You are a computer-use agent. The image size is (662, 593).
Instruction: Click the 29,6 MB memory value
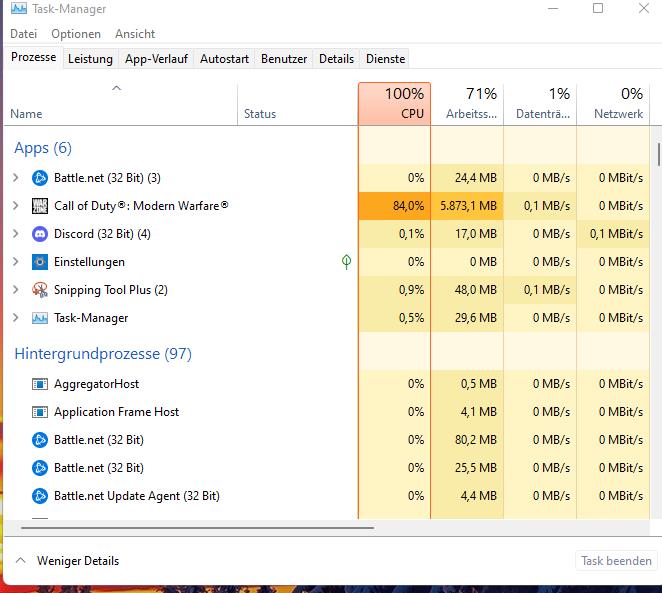(x=475, y=318)
